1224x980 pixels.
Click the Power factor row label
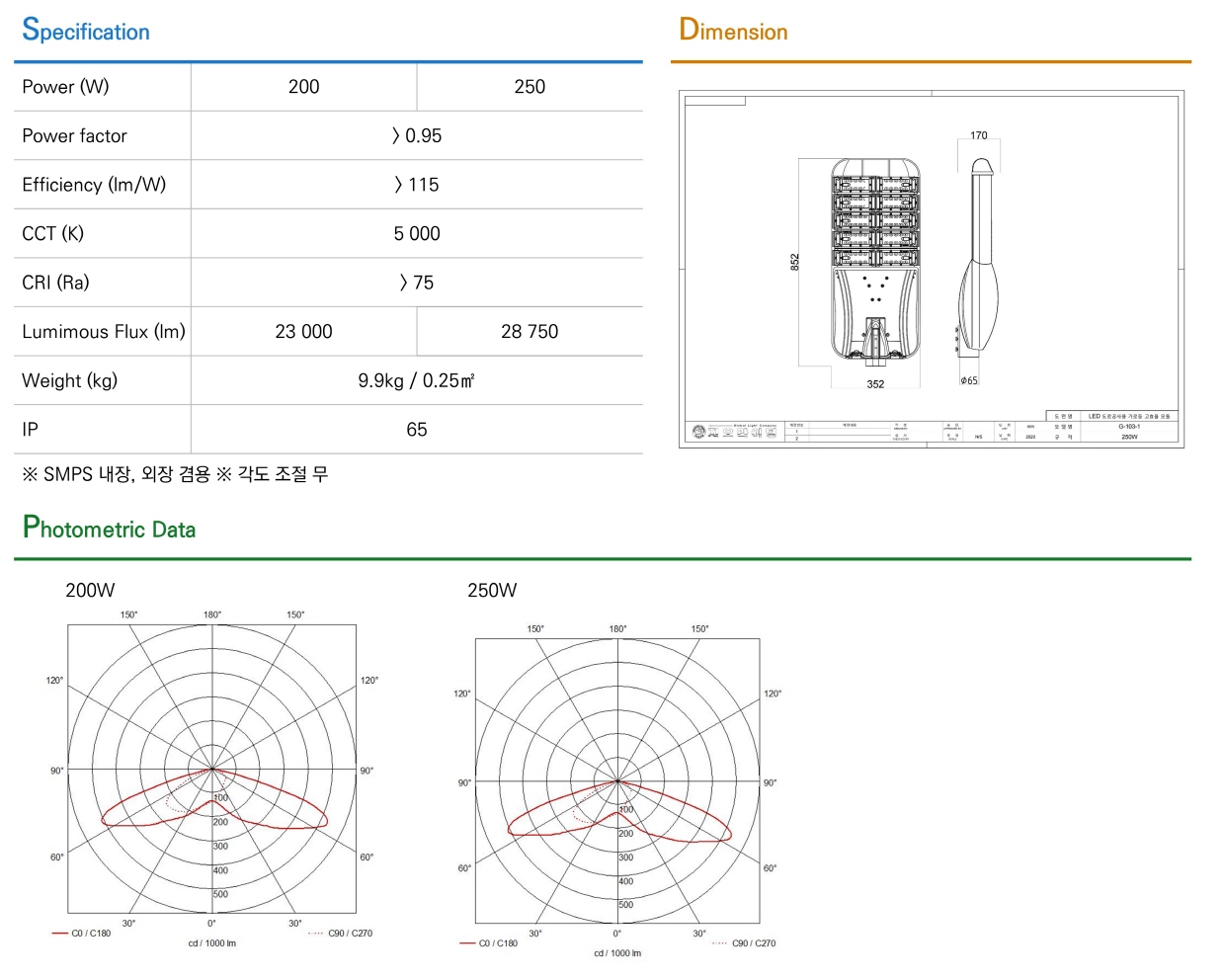tap(74, 136)
